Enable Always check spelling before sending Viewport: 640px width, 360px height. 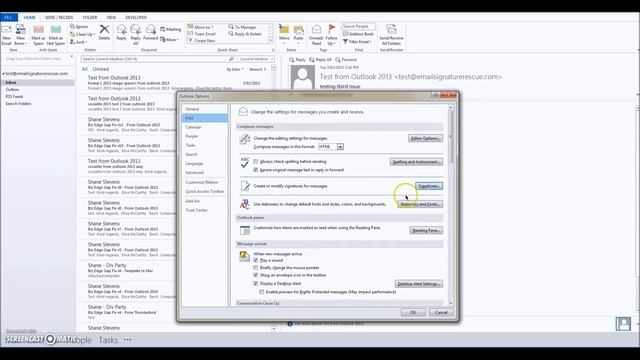click(256, 162)
